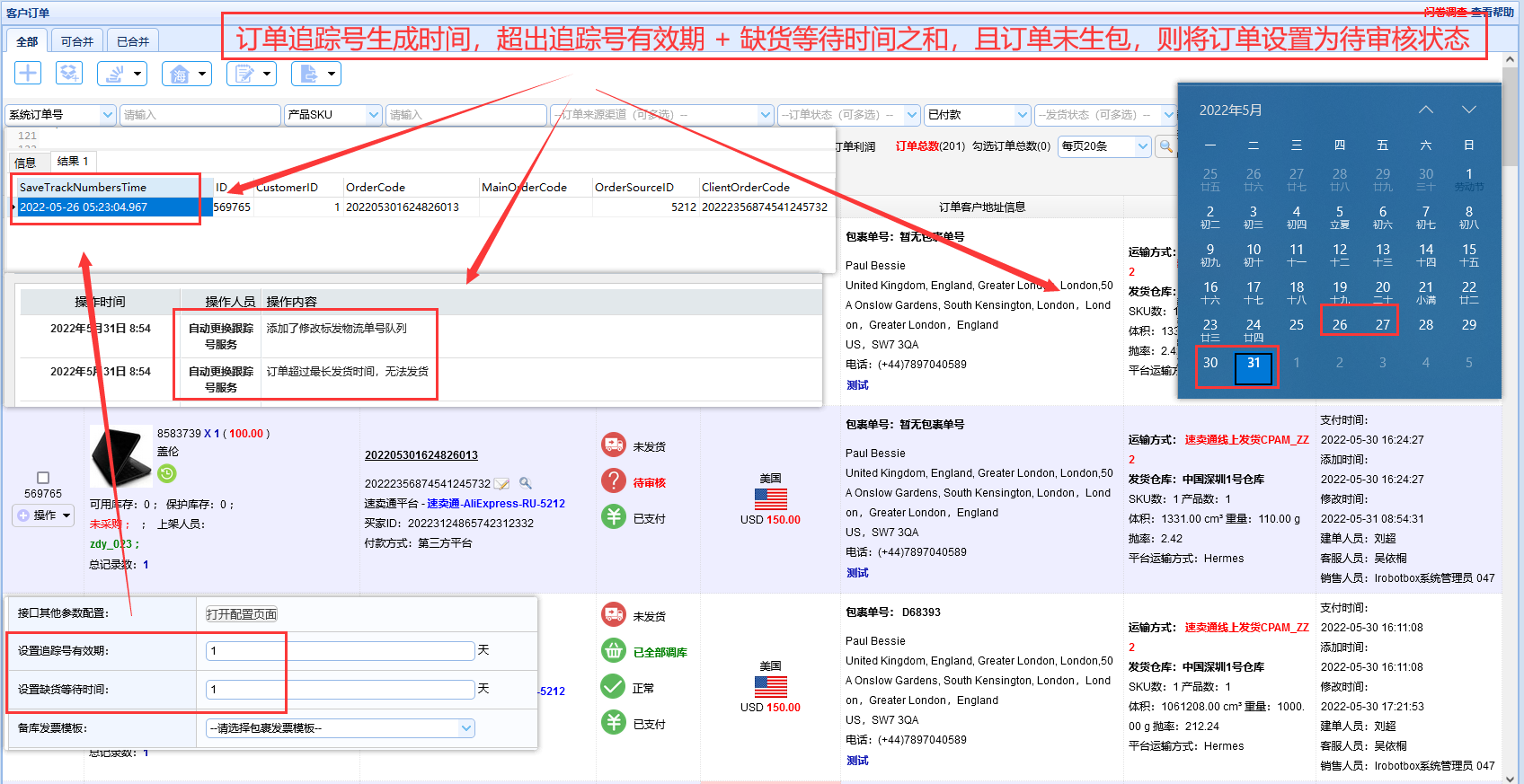Open the 产品SKU filter dropdown
Image resolution: width=1524 pixels, height=784 pixels.
coord(333,115)
